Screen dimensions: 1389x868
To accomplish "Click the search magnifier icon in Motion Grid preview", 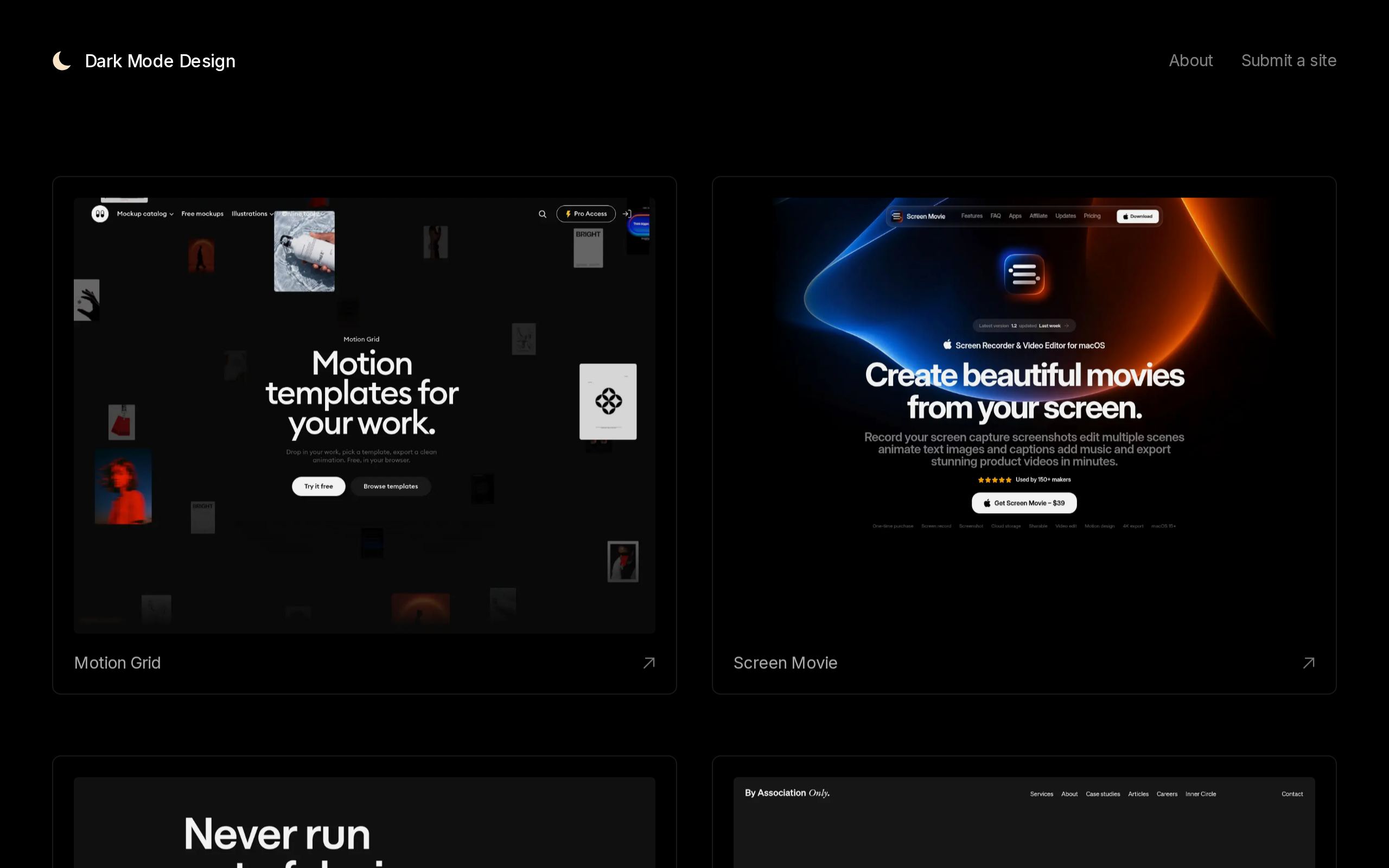I will click(543, 214).
